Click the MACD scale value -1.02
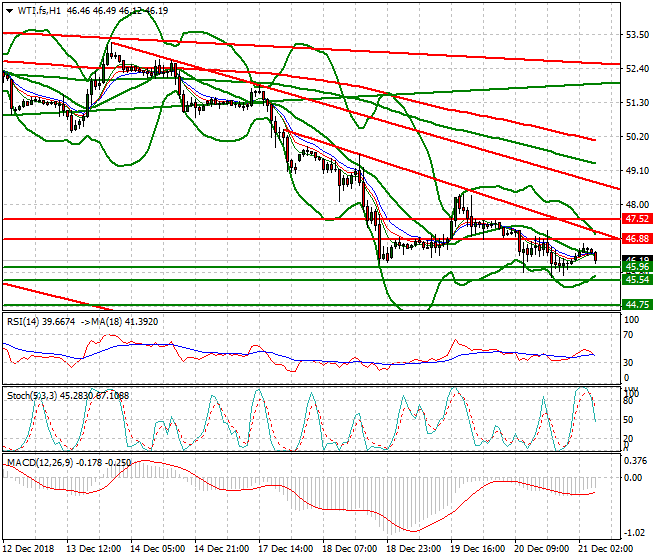 click(635, 533)
